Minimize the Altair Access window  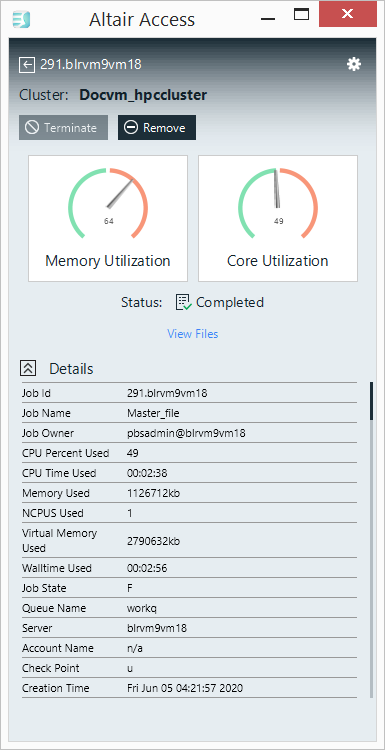[x=268, y=19]
